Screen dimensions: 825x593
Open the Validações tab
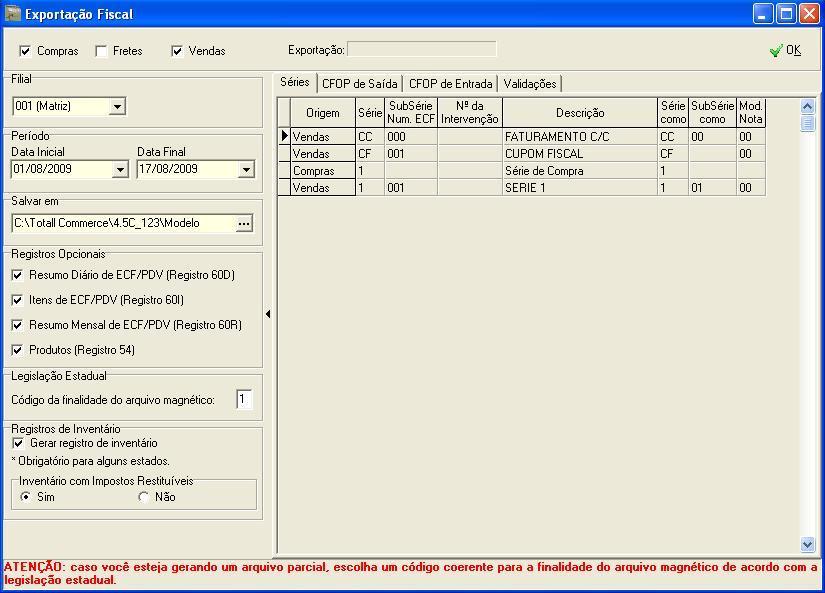pos(529,84)
